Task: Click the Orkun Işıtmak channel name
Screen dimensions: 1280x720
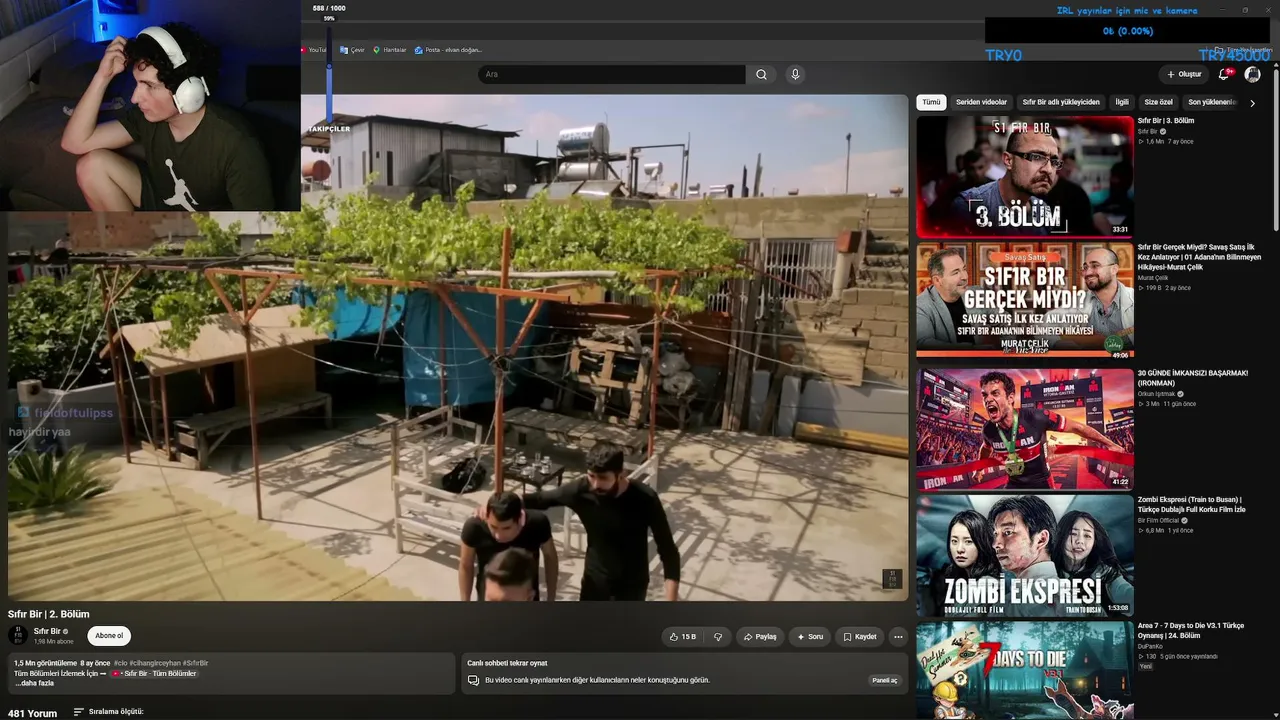Action: (1157, 394)
